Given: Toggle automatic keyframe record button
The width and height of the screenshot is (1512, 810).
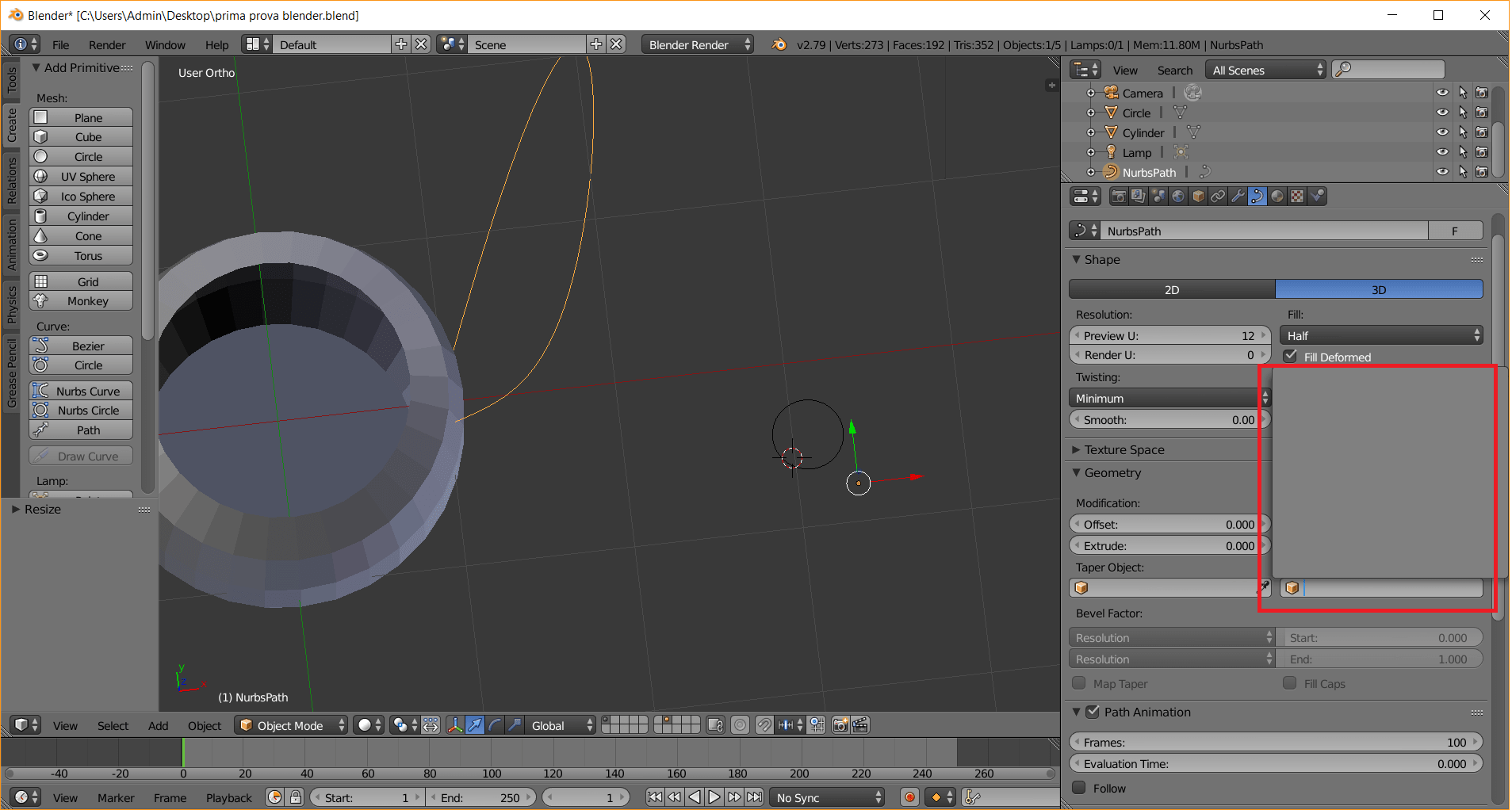Looking at the screenshot, I should coord(909,797).
